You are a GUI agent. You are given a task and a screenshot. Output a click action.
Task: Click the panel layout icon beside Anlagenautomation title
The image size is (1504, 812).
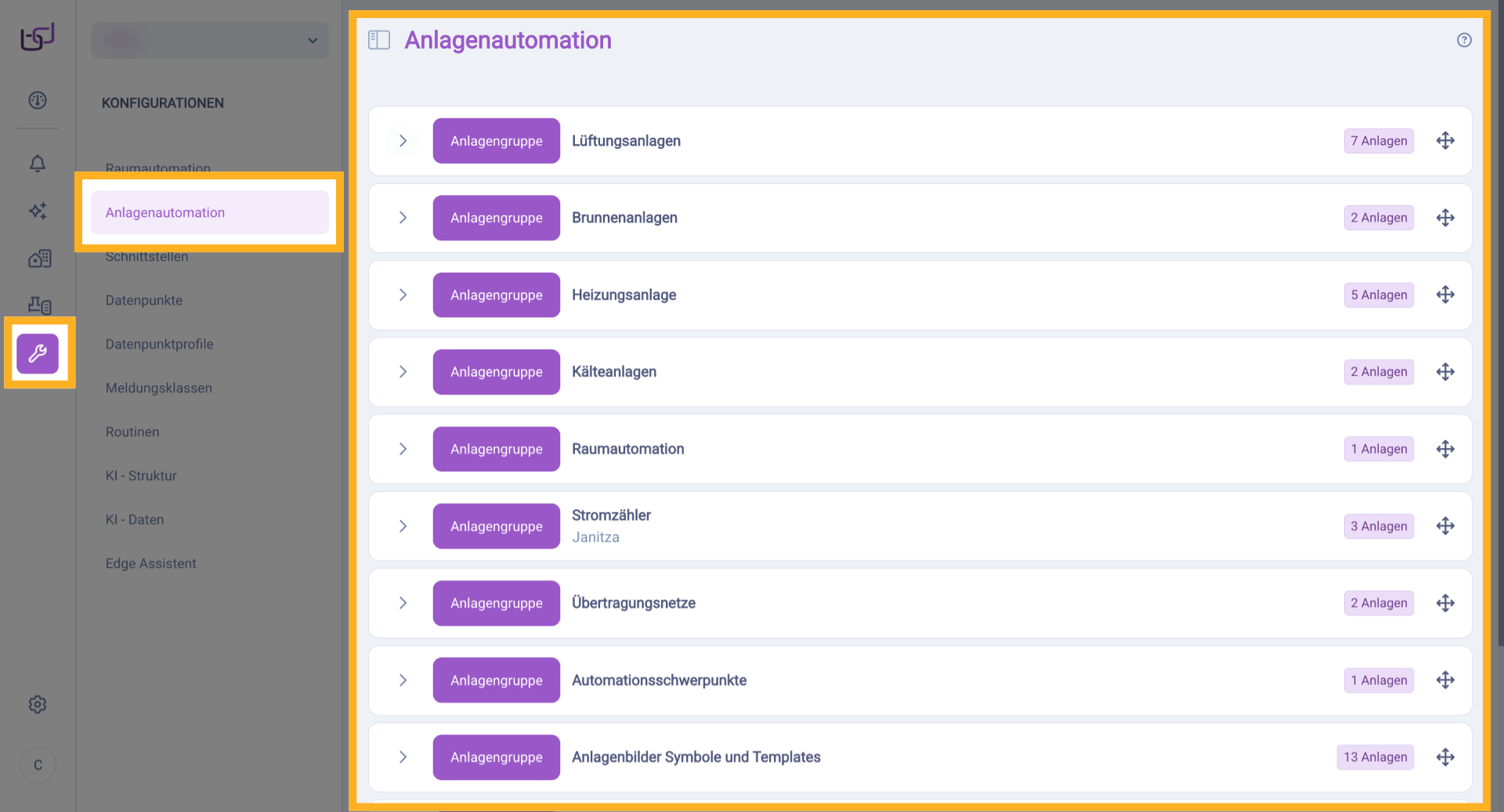coord(378,39)
